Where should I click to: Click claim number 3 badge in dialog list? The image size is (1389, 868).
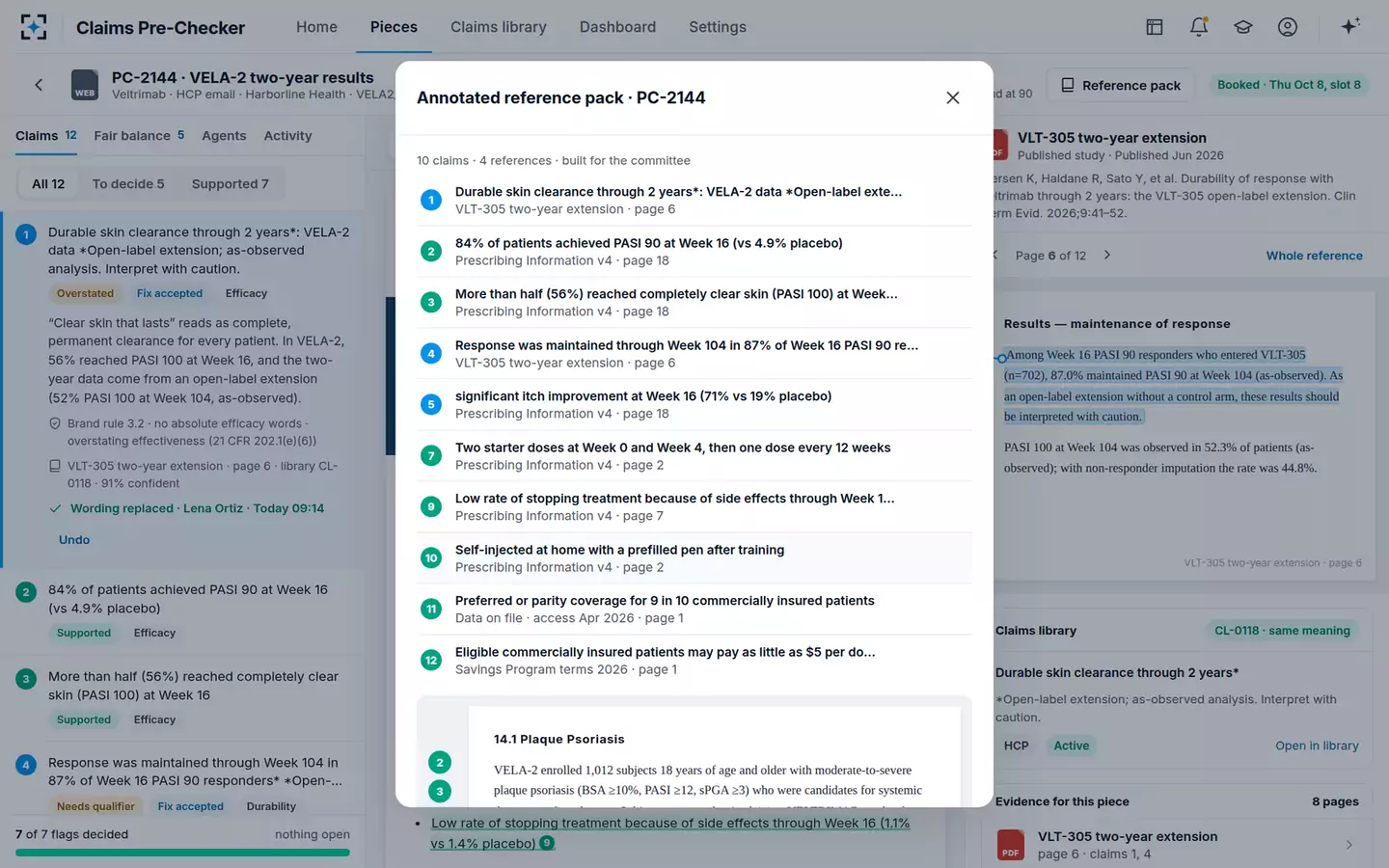click(x=431, y=302)
